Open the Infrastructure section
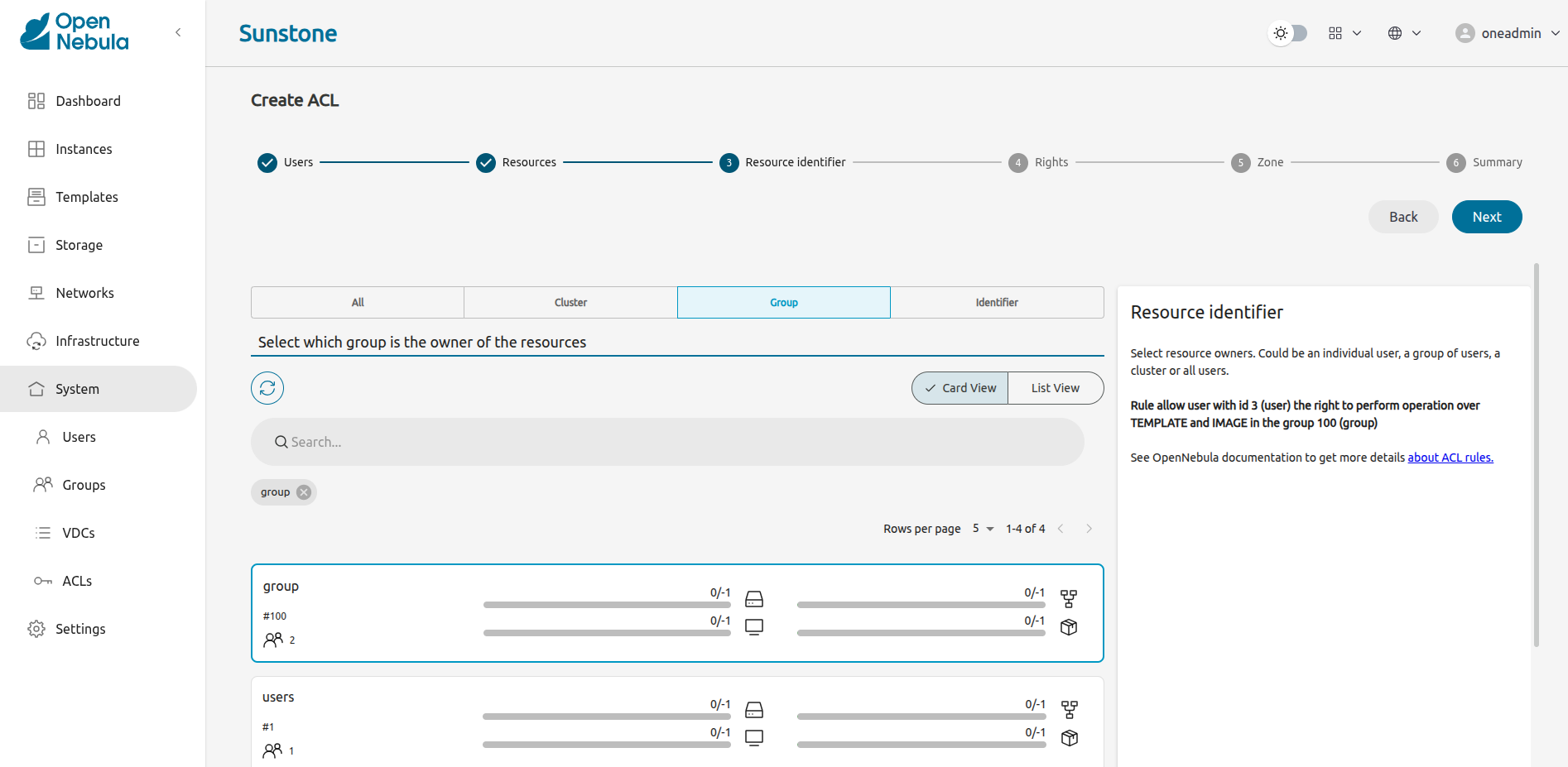Screen dimensions: 1568x767 click(97, 340)
